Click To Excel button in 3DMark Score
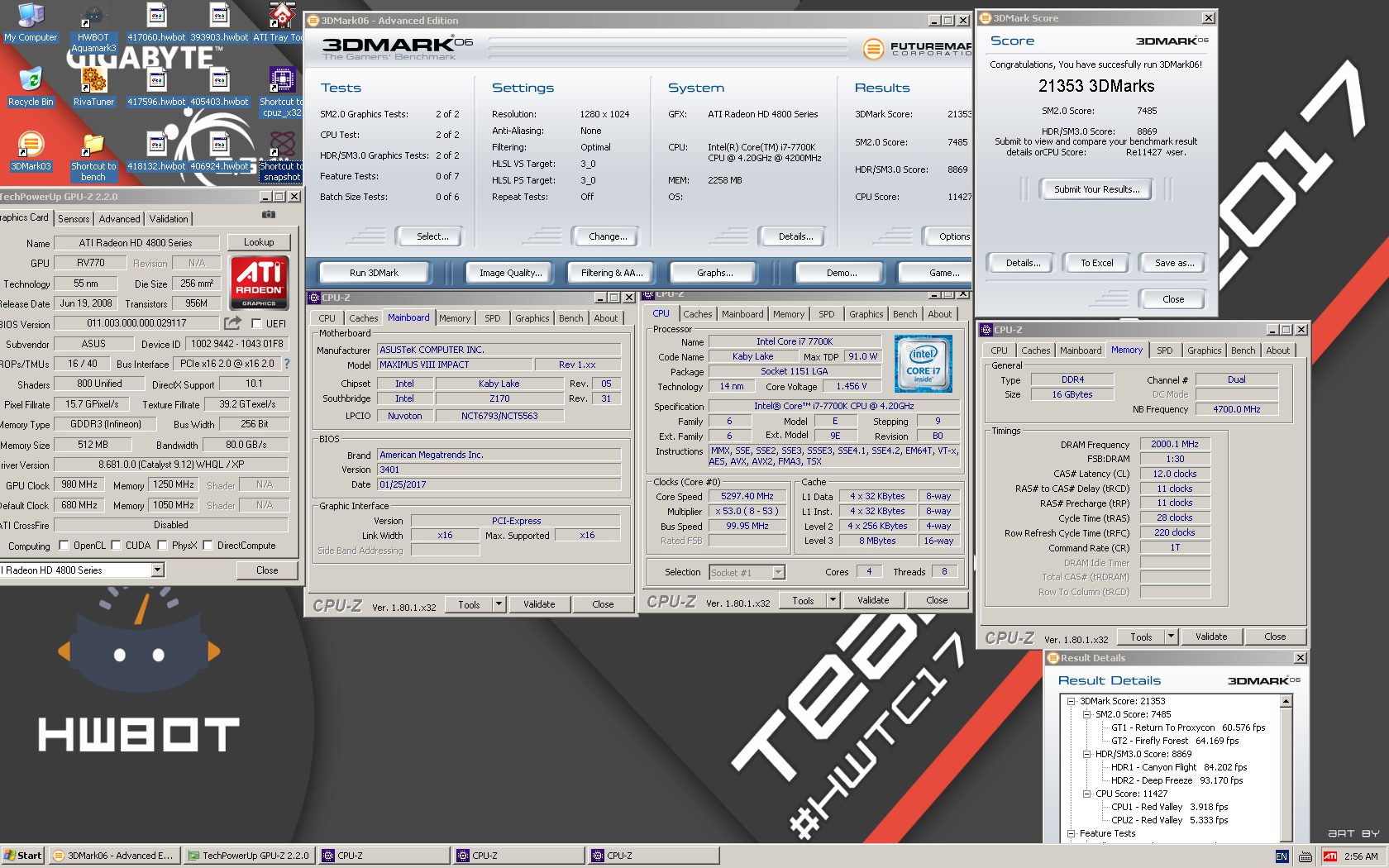The width and height of the screenshot is (1389, 868). 1096,263
